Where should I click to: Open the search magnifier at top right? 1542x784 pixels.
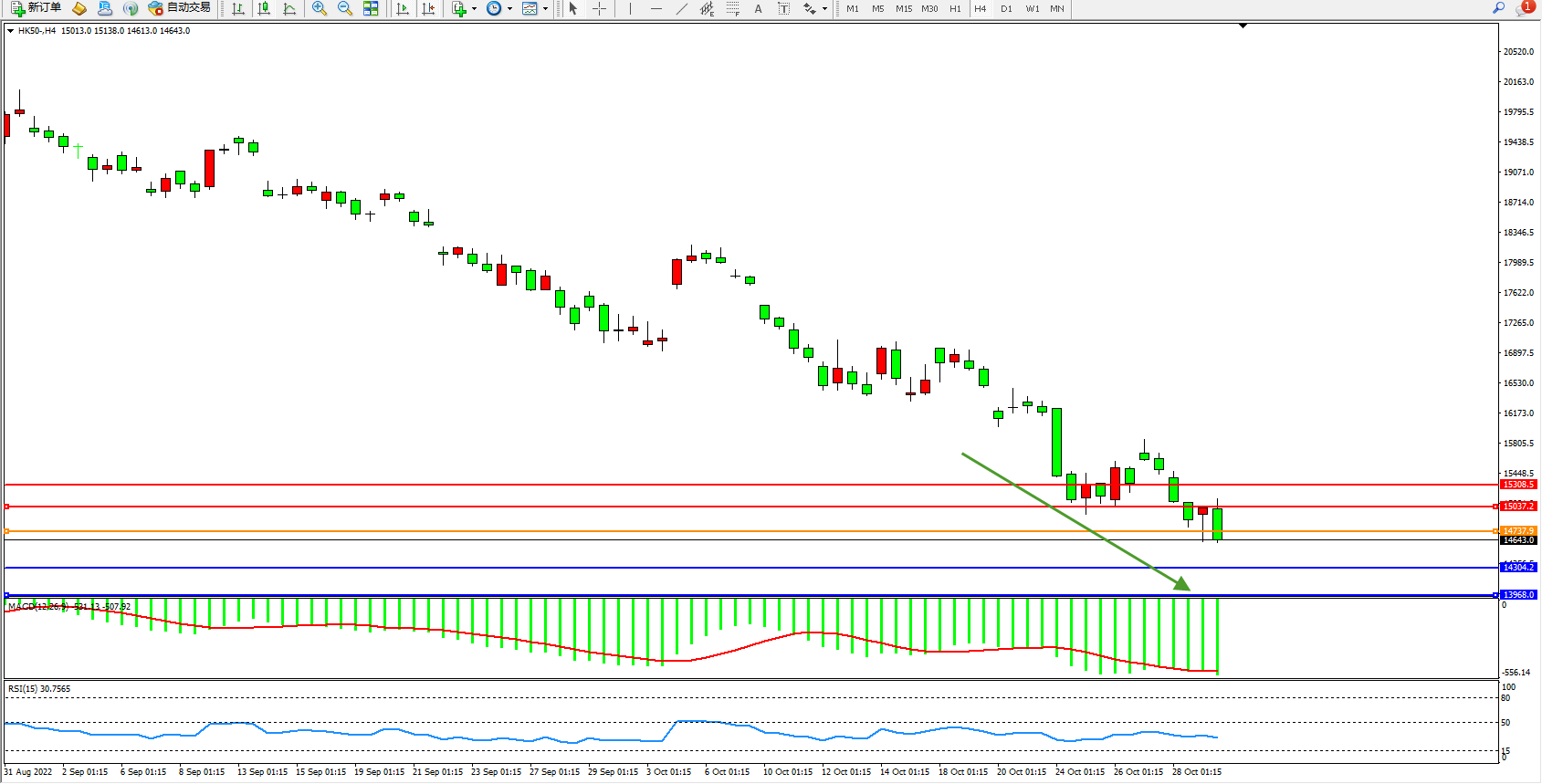click(x=1498, y=8)
